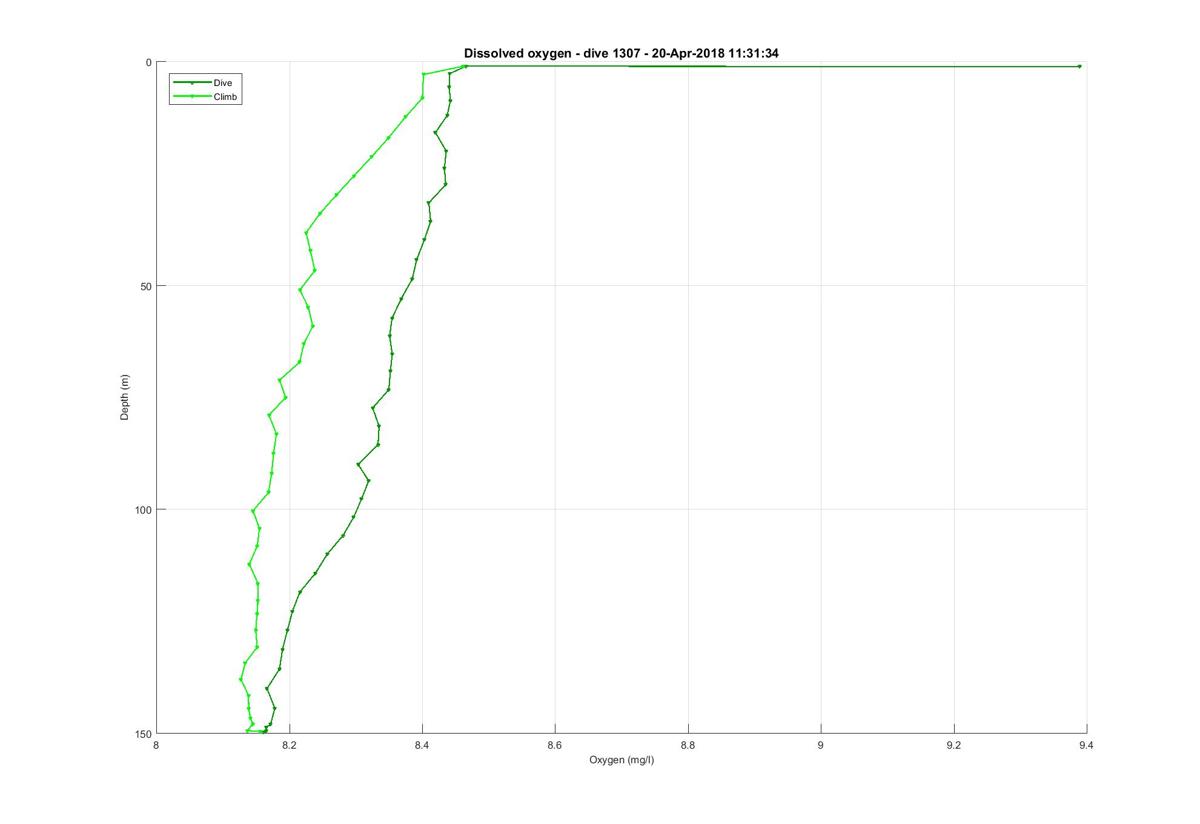Click the 'Depth (m)' y-axis label
The height and width of the screenshot is (824, 1200).
125,397
